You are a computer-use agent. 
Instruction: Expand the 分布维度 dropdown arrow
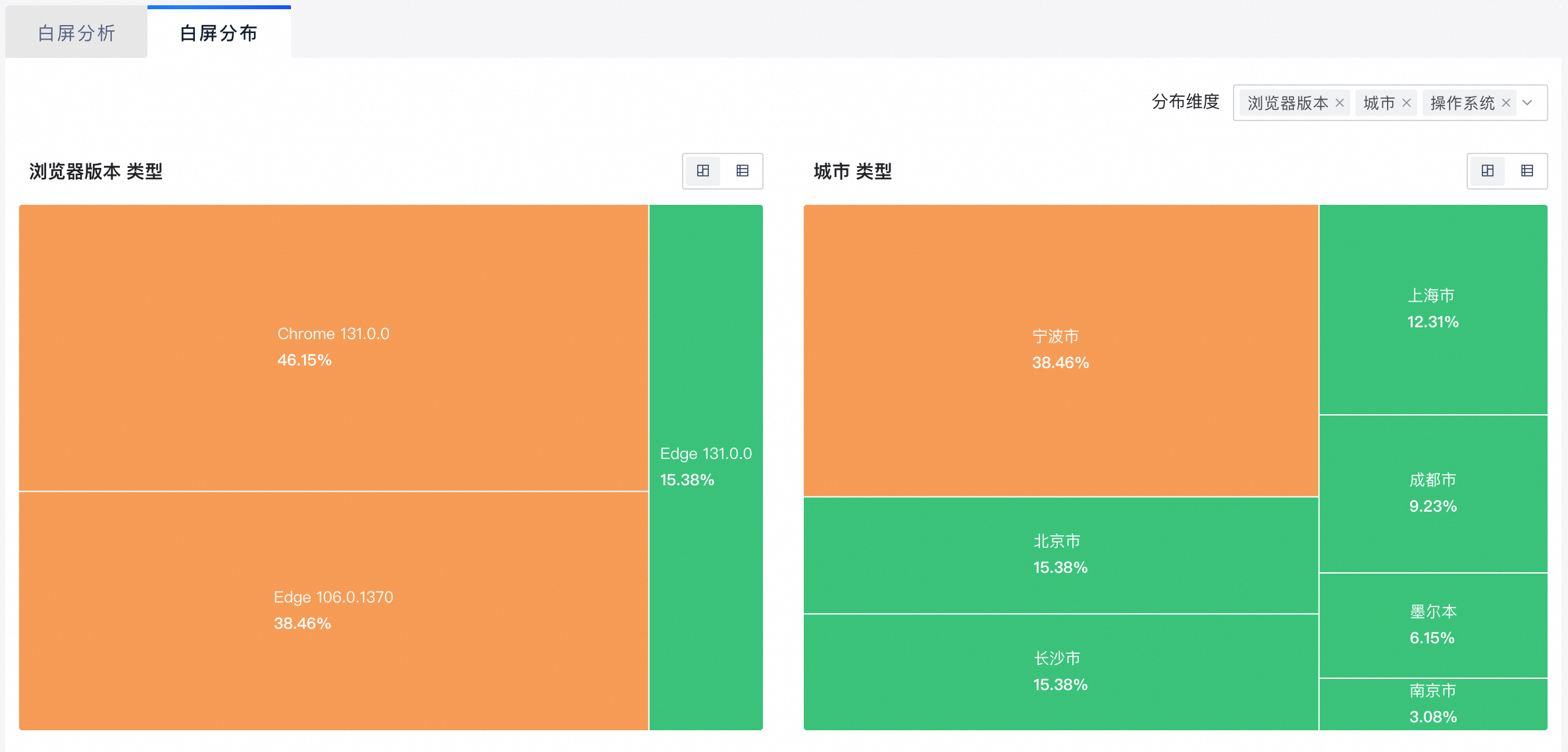1528,103
